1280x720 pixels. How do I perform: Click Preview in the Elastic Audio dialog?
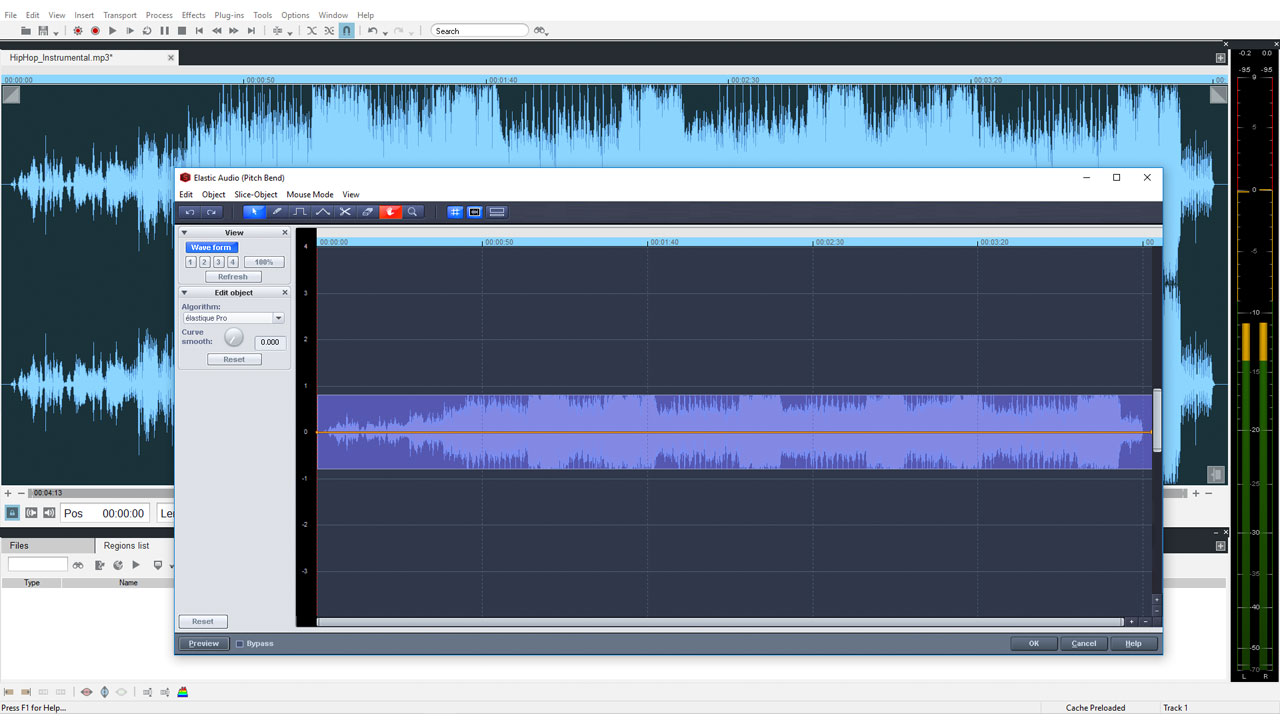pyautogui.click(x=203, y=643)
